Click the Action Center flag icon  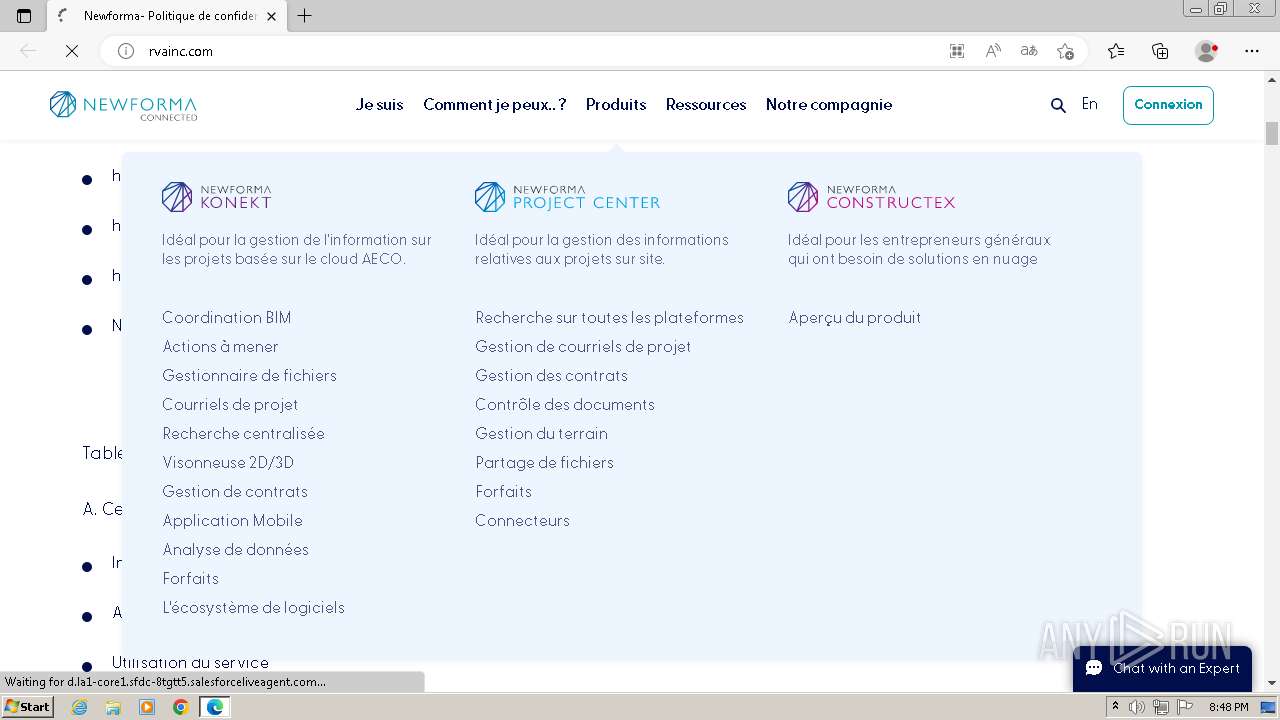(x=1185, y=707)
